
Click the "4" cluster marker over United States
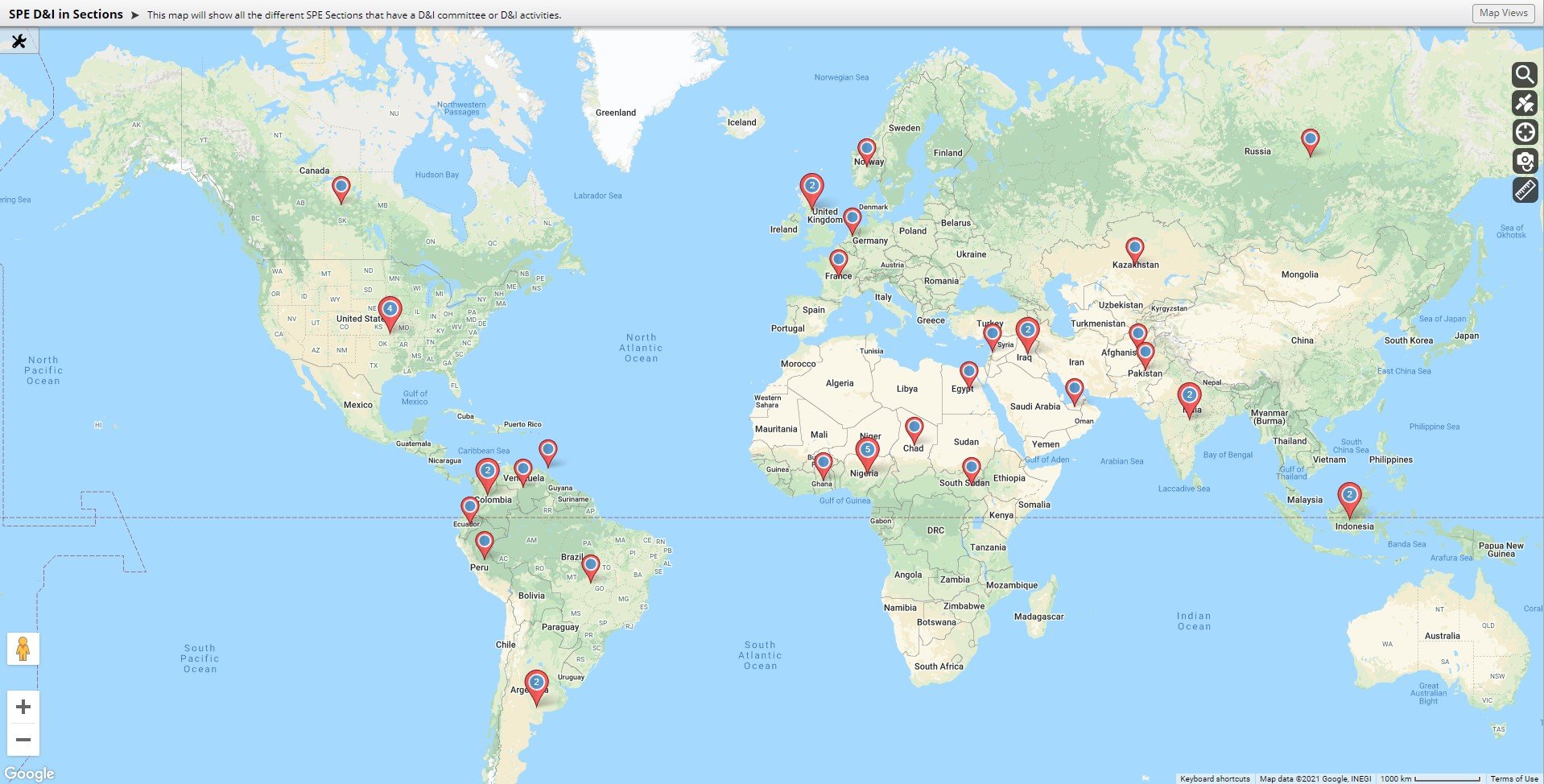click(x=390, y=307)
